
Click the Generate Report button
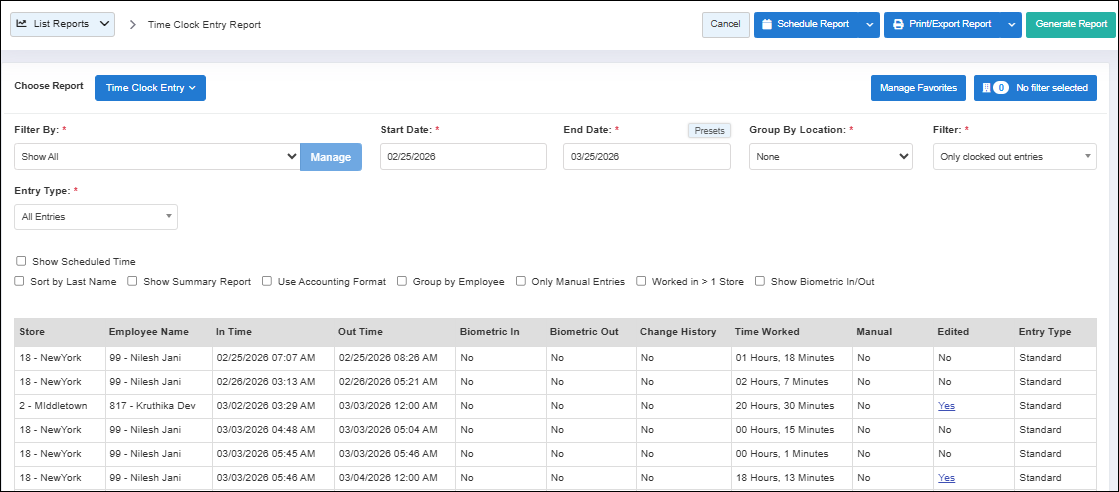(x=1071, y=24)
